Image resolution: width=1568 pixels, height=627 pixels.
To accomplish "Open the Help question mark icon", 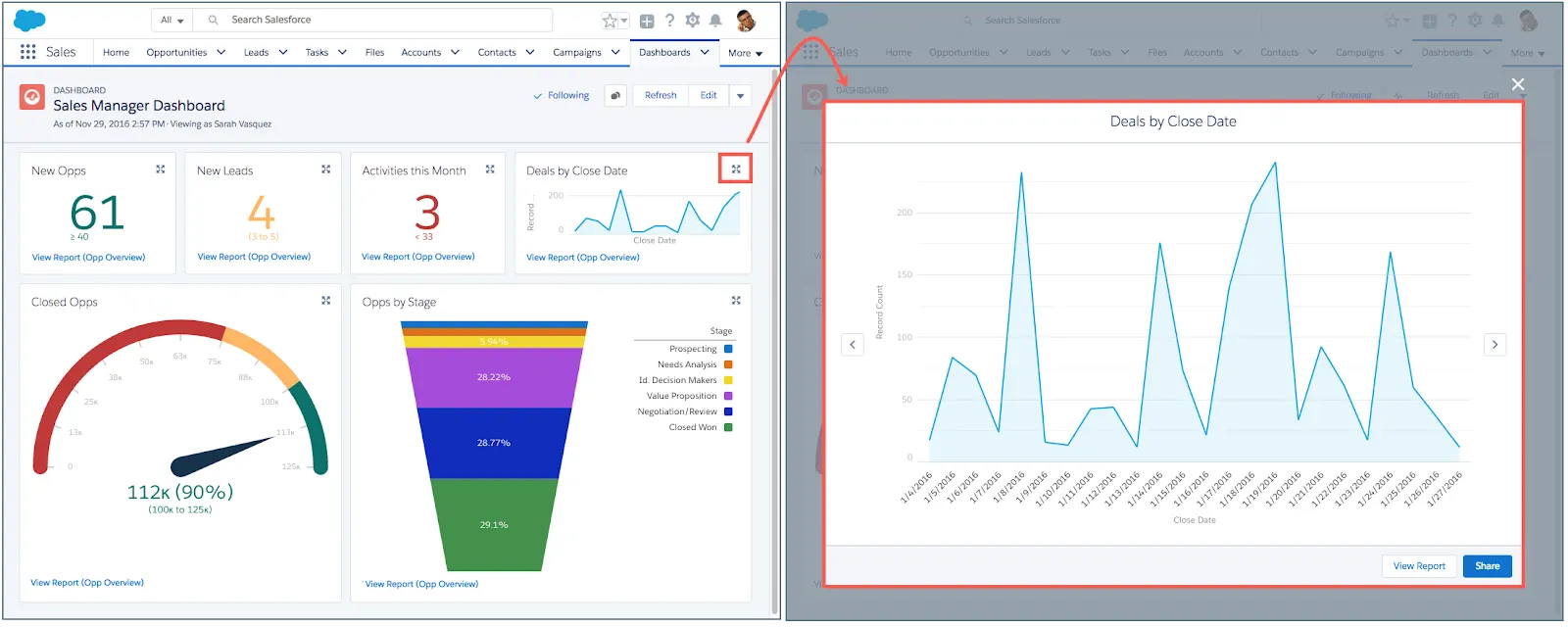I will pyautogui.click(x=670, y=20).
